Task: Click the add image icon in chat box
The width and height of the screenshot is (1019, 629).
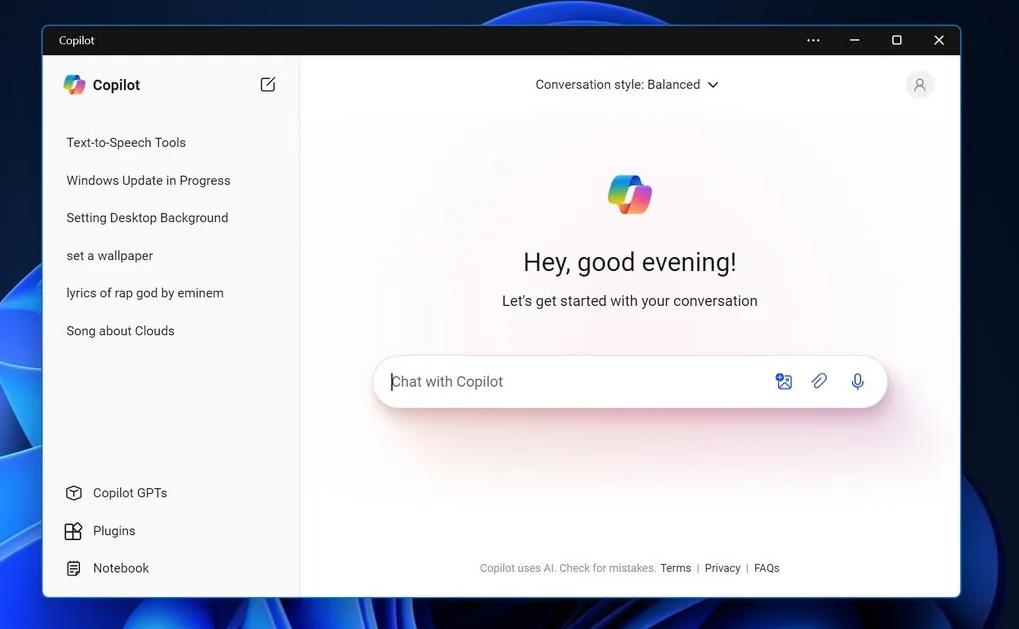Action: pyautogui.click(x=784, y=381)
